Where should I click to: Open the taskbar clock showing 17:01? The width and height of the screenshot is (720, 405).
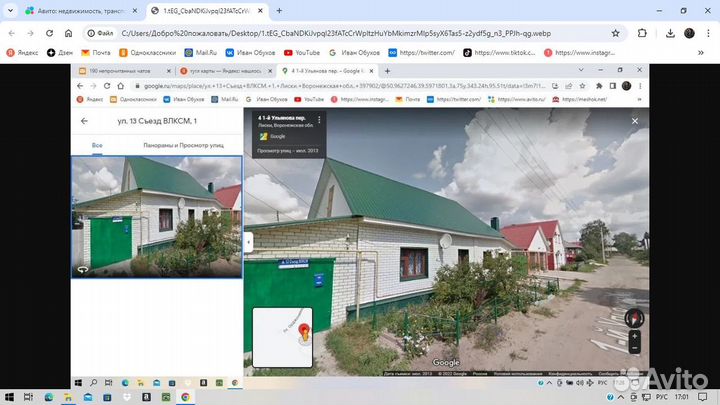point(682,397)
